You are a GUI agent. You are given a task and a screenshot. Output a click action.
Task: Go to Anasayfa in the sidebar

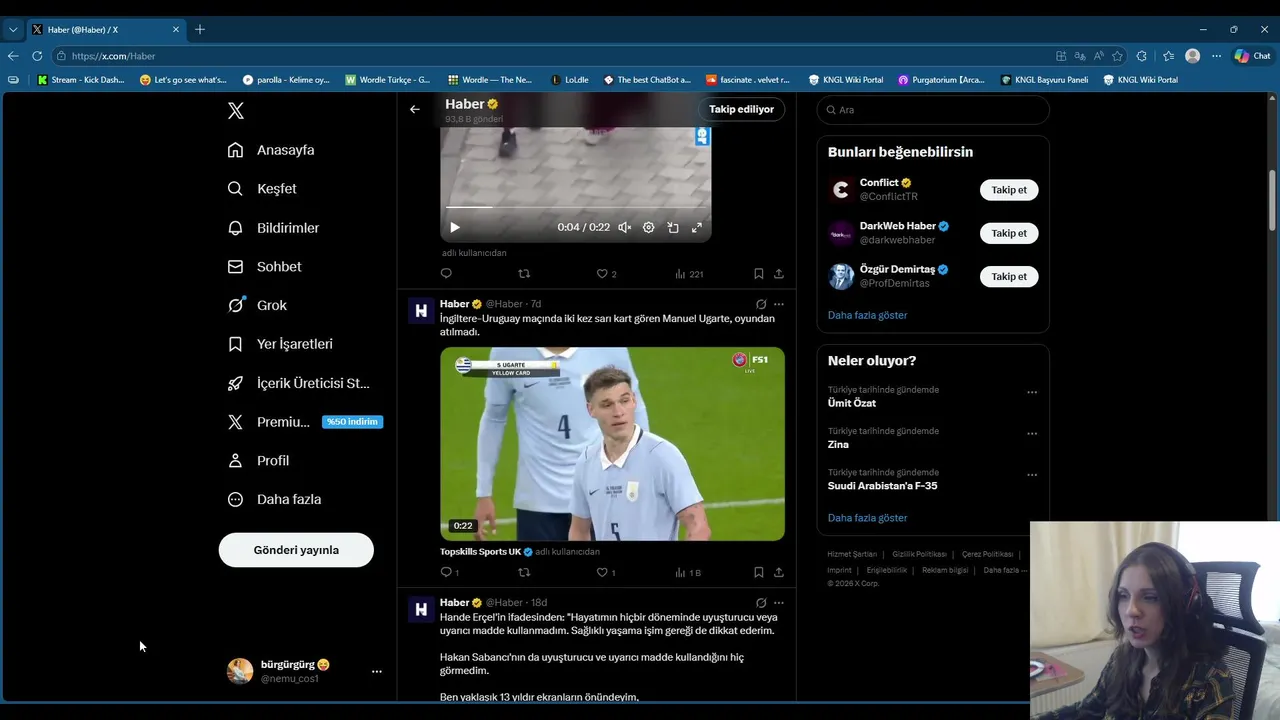point(272,150)
